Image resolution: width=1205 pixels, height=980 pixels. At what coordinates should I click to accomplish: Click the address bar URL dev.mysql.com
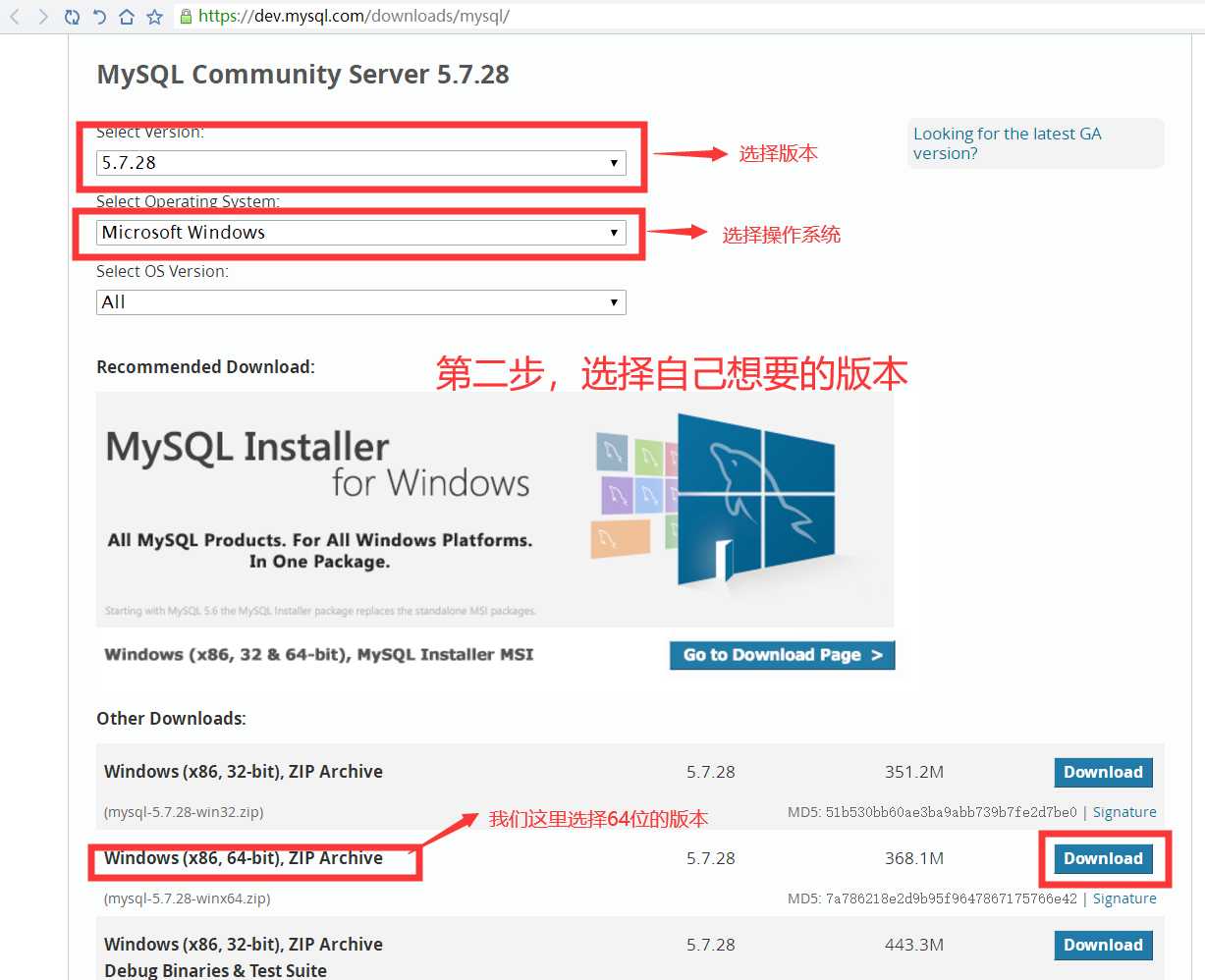pos(354,17)
